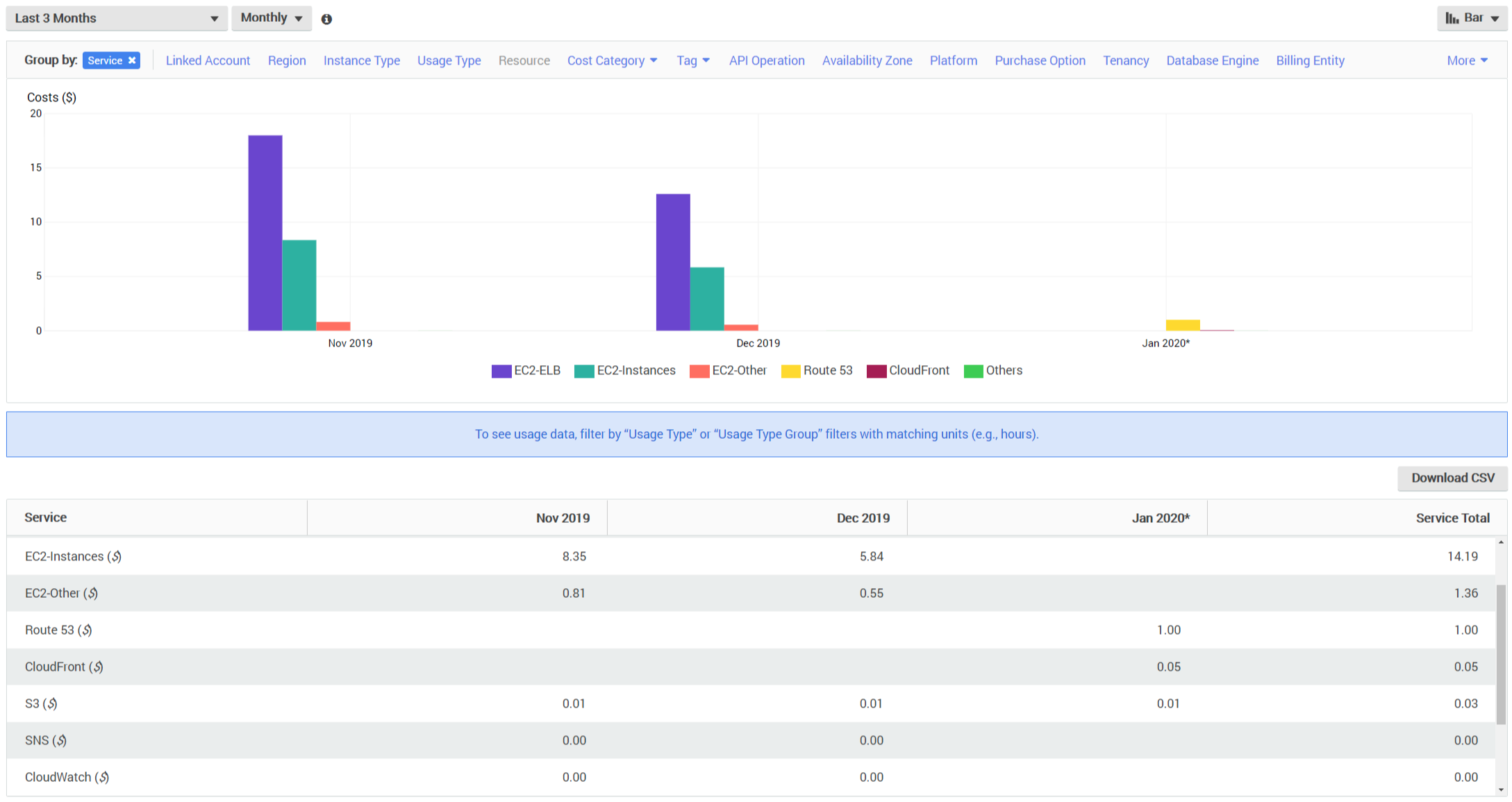Open the Monthly granularity dropdown
1512x802 pixels.
pyautogui.click(x=272, y=18)
